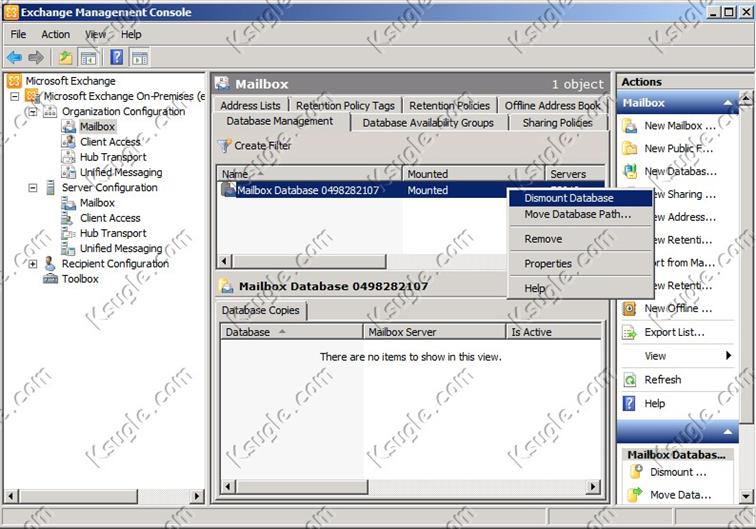Switch to the Retention Policy Tags tab

345,105
